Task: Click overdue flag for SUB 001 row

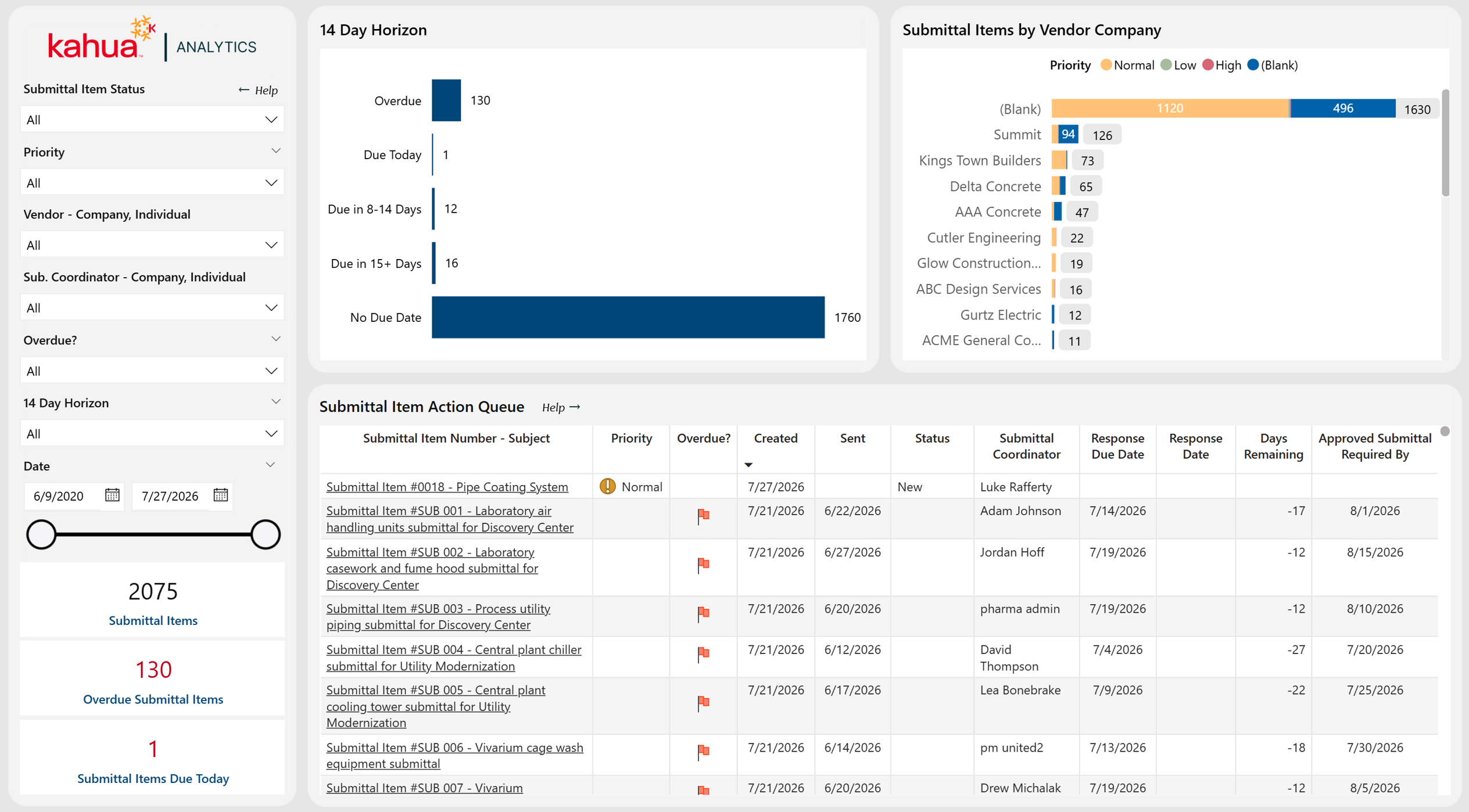Action: (703, 516)
